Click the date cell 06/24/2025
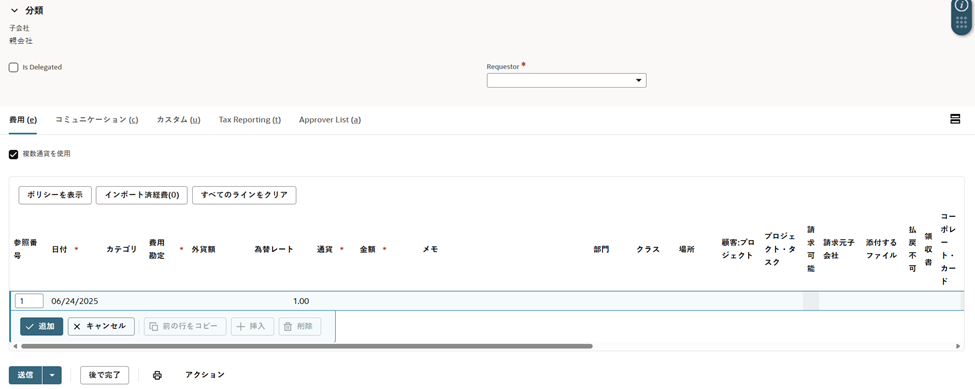975x389 pixels. (x=75, y=301)
